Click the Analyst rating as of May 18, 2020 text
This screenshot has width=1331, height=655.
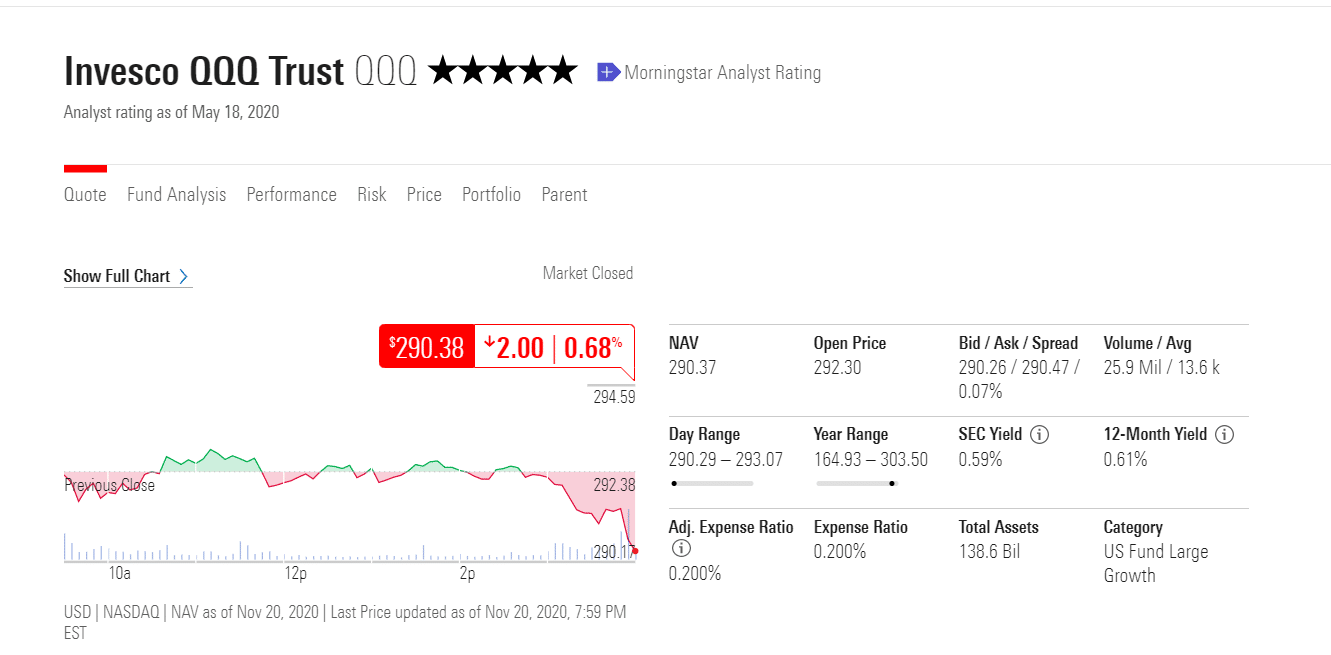172,112
